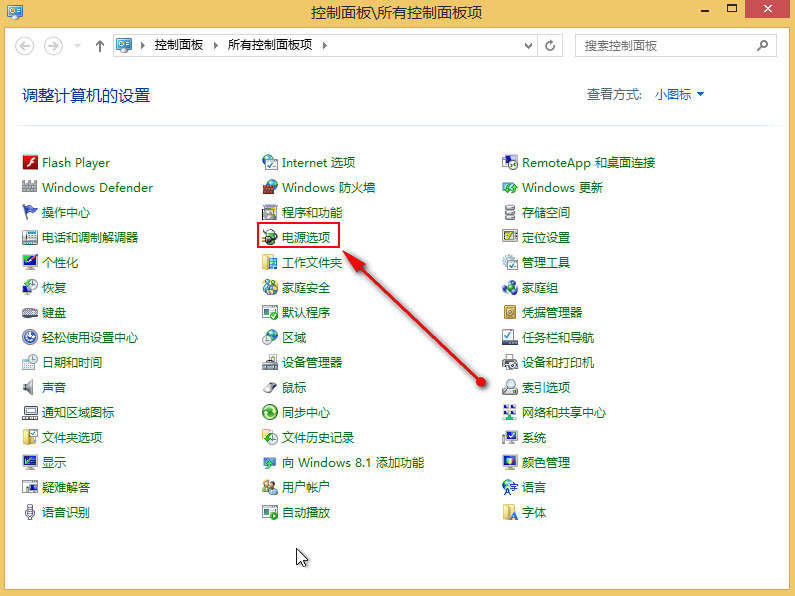Viewport: 795px width, 596px height.
Task: Click the 操作中心 flag icon
Action: click(30, 212)
